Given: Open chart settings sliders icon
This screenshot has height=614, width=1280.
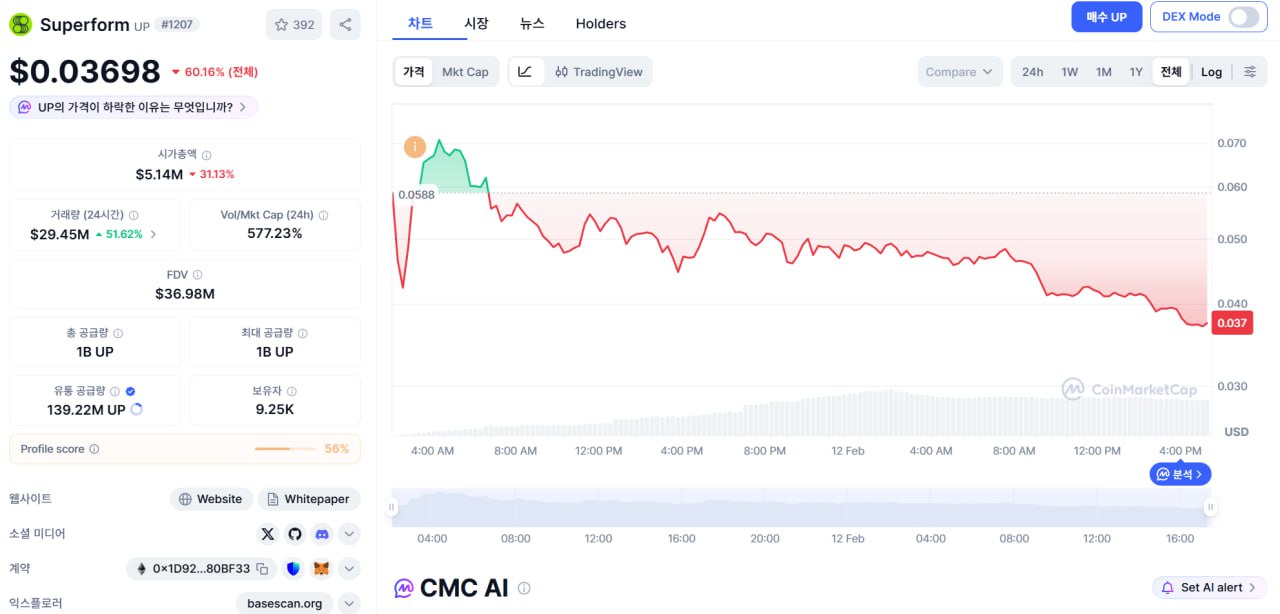Looking at the screenshot, I should (x=1250, y=72).
